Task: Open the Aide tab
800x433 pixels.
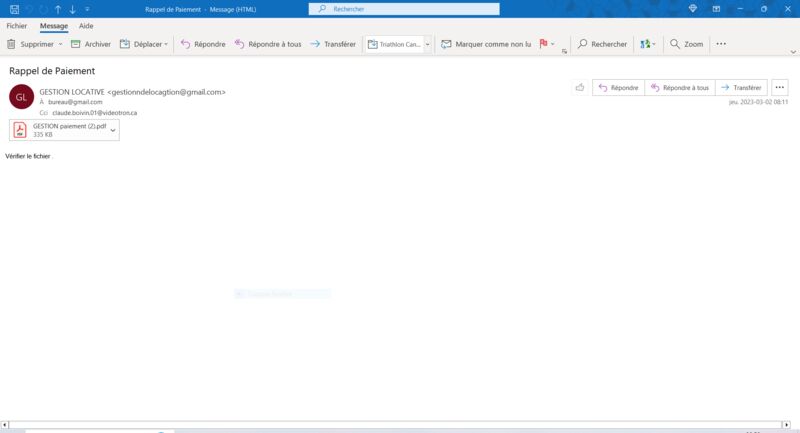Action: (86, 26)
